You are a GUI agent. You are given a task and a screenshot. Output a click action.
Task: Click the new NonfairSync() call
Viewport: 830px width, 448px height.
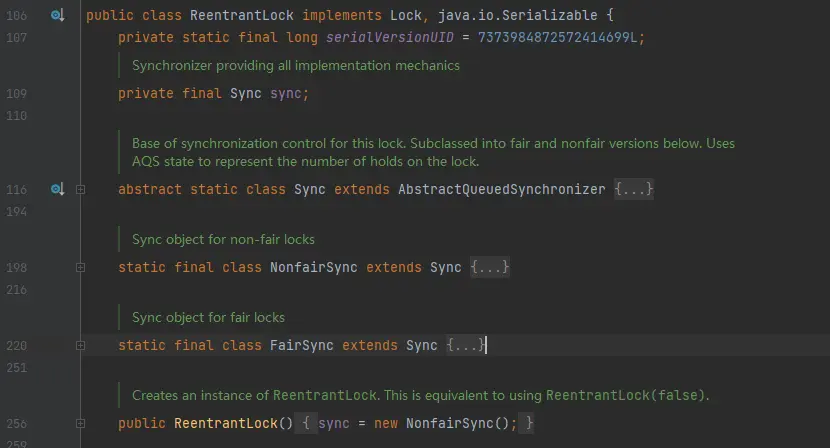coord(441,423)
